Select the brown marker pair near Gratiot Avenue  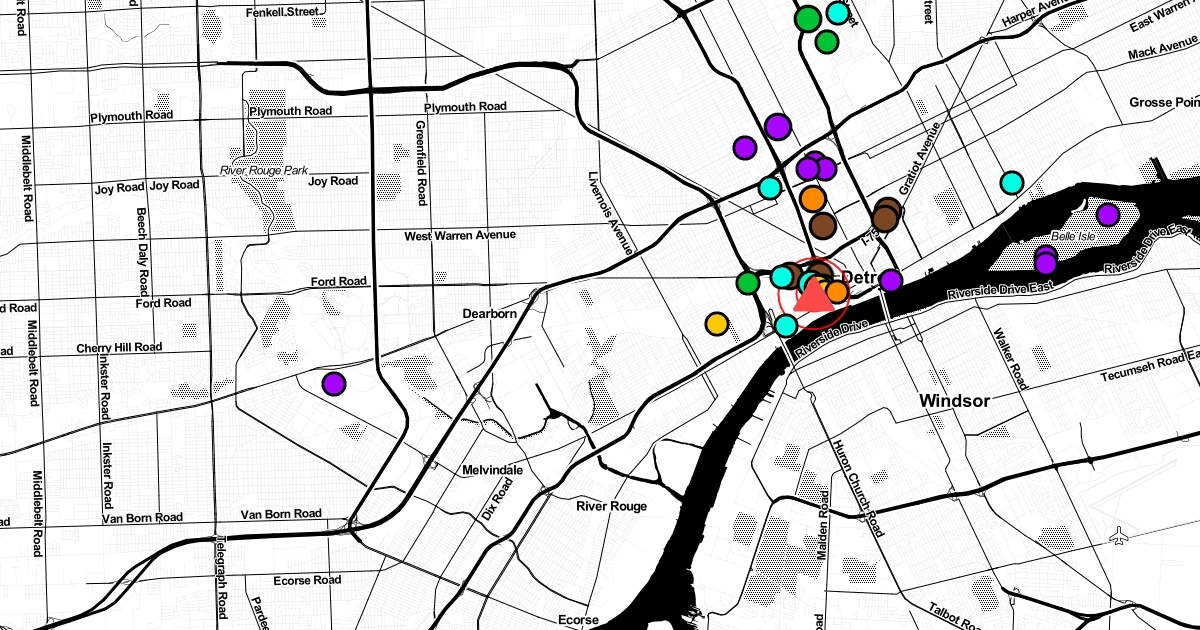click(886, 215)
